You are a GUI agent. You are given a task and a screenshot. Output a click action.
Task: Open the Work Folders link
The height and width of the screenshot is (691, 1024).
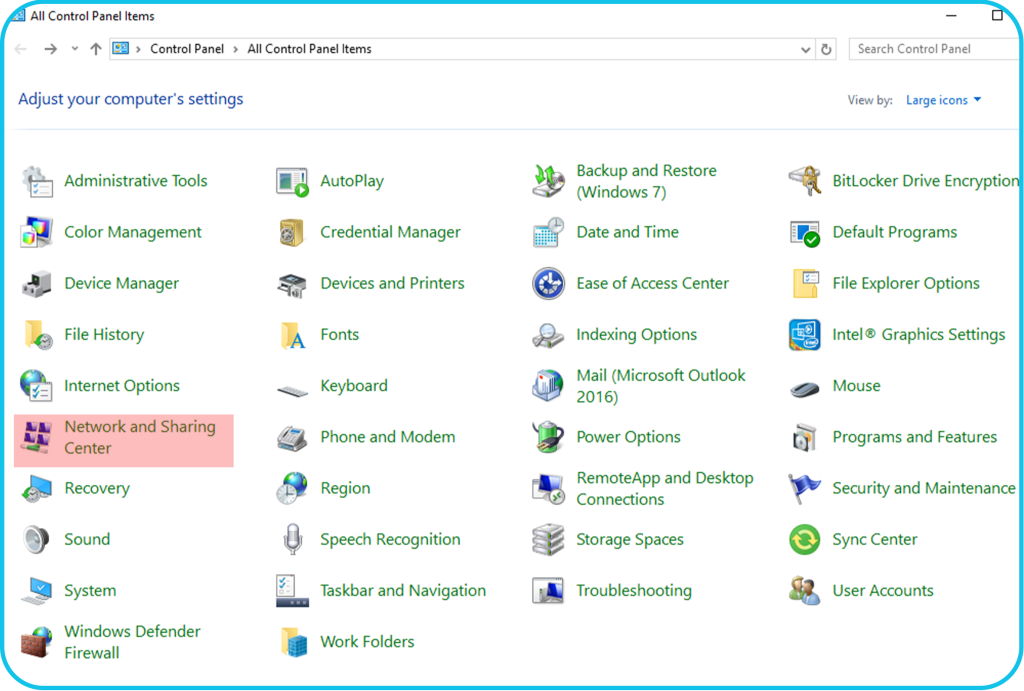367,642
